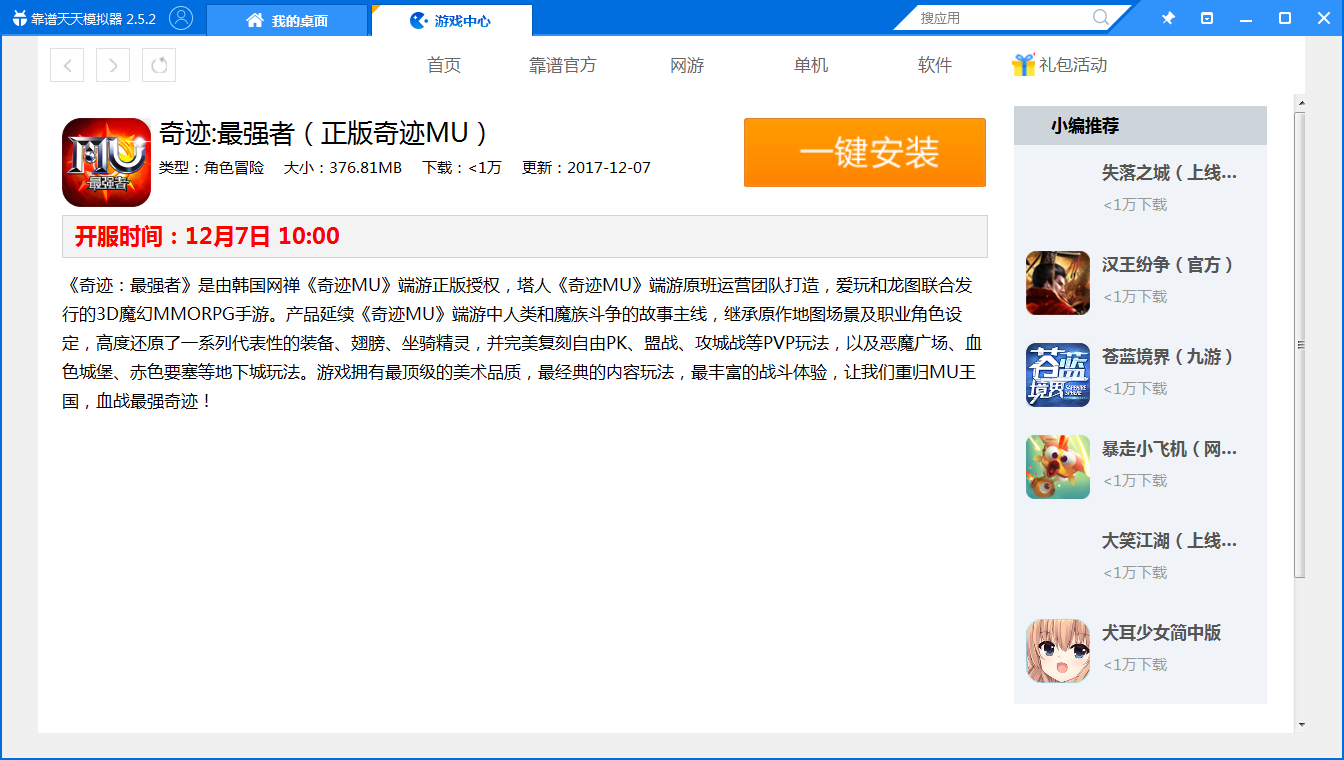This screenshot has height=760, width=1344.
Task: Open 苍蓝境界 game icon
Action: coord(1058,375)
